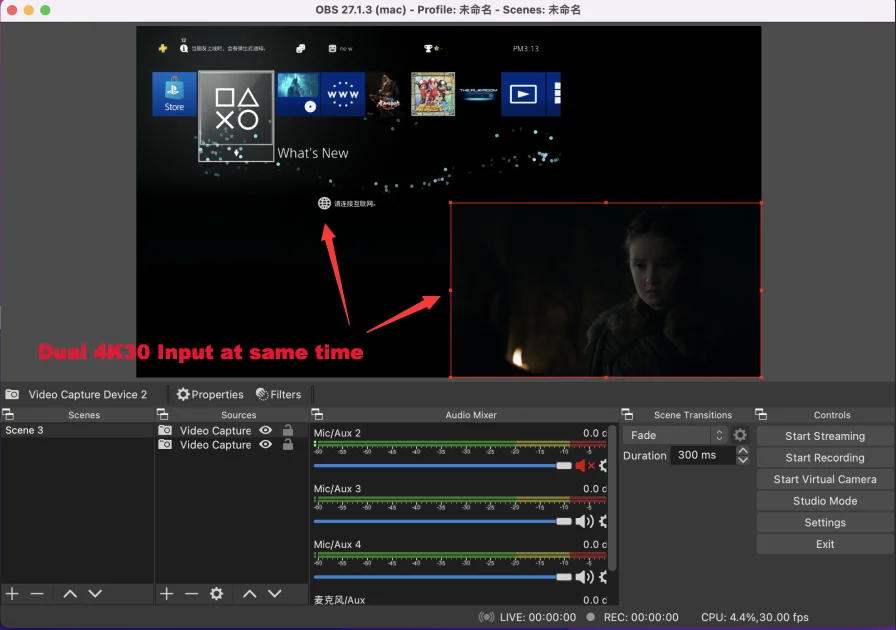Mute the Mic/Aux 4 speaker
This screenshot has width=896, height=630.
582,577
